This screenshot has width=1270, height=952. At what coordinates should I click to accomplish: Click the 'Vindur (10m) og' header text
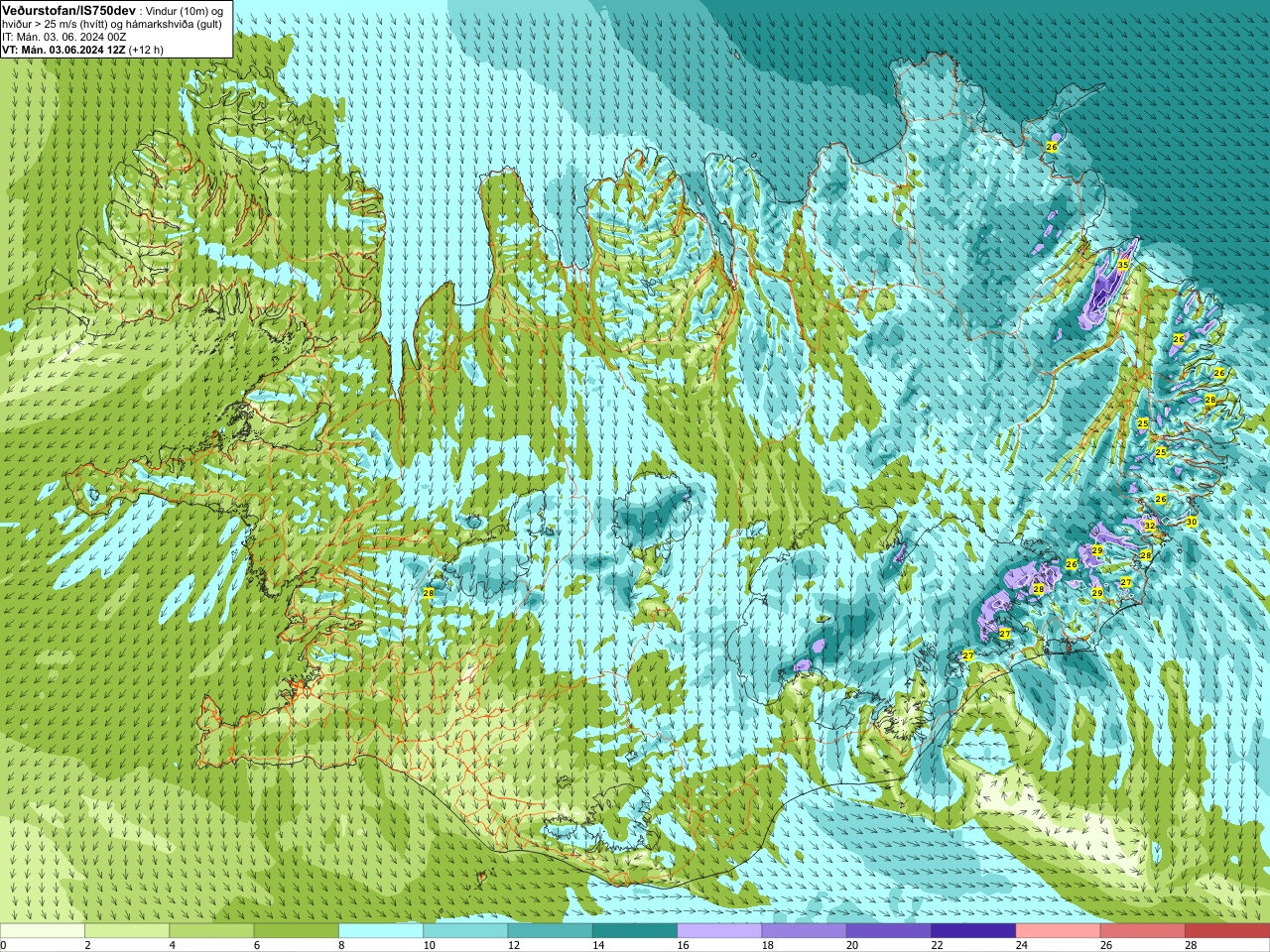click(x=183, y=10)
